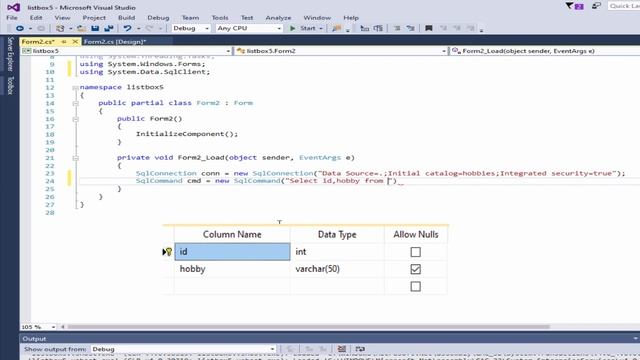This screenshot has width=640, height=360.
Task: Click the Start debugging button
Action: (303, 28)
